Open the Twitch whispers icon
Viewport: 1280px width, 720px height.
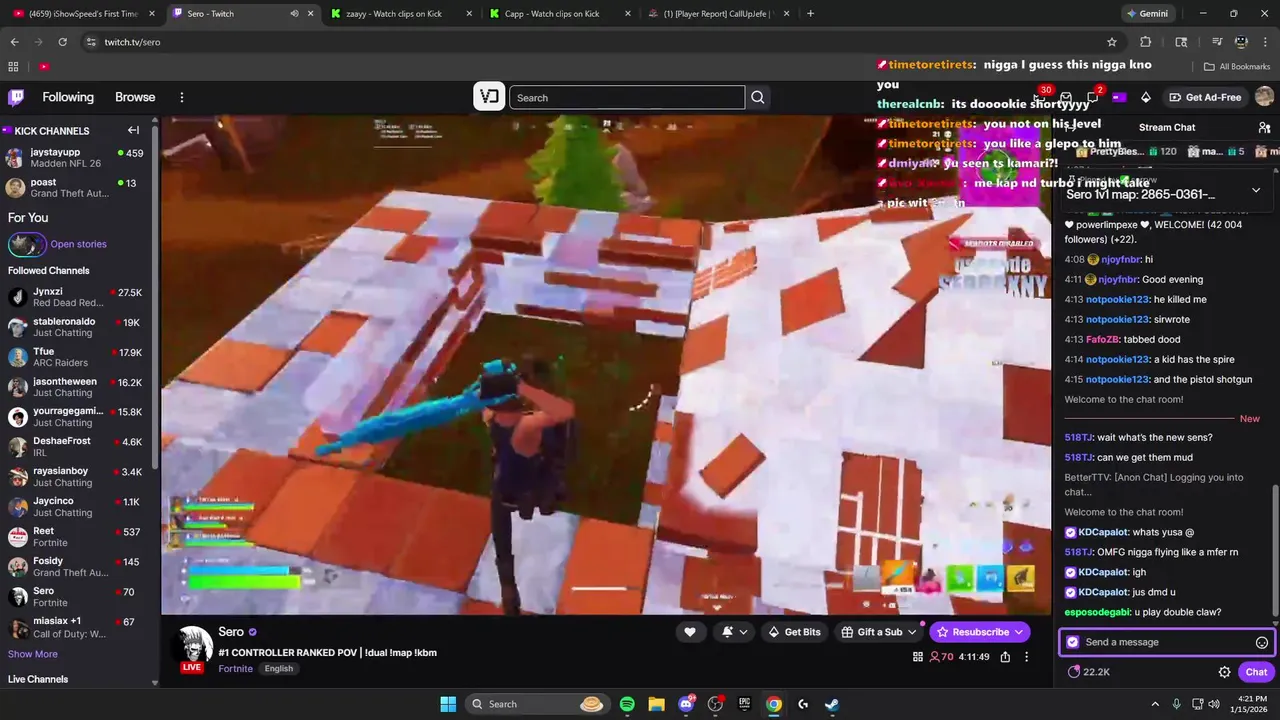(1093, 97)
